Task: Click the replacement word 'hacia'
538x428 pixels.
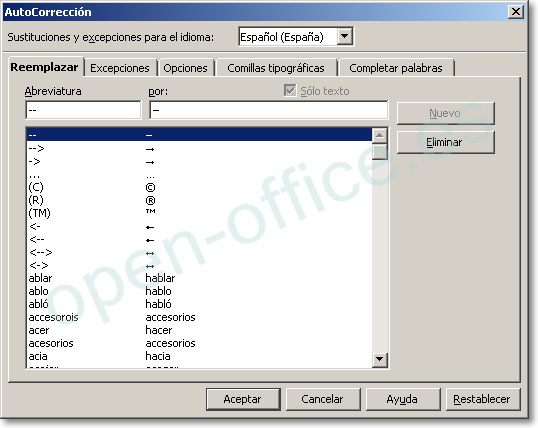Action: tap(158, 356)
